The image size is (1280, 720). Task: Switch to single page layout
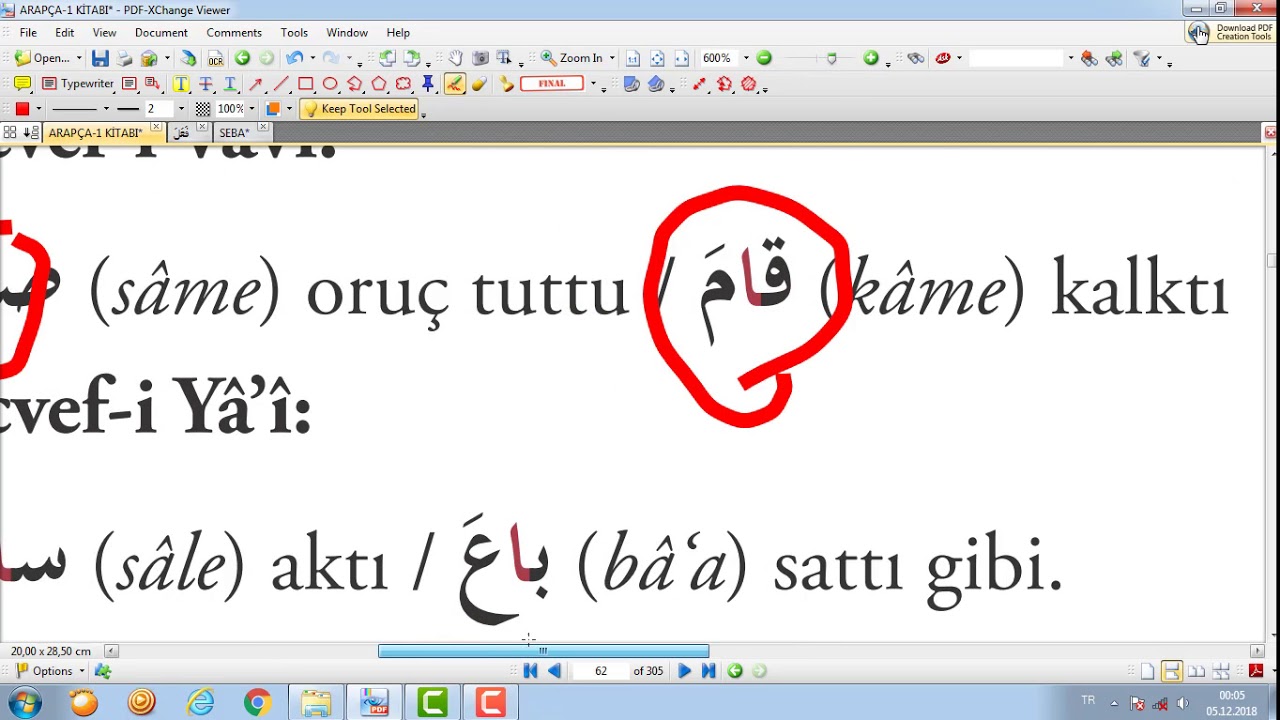pyautogui.click(x=1147, y=671)
